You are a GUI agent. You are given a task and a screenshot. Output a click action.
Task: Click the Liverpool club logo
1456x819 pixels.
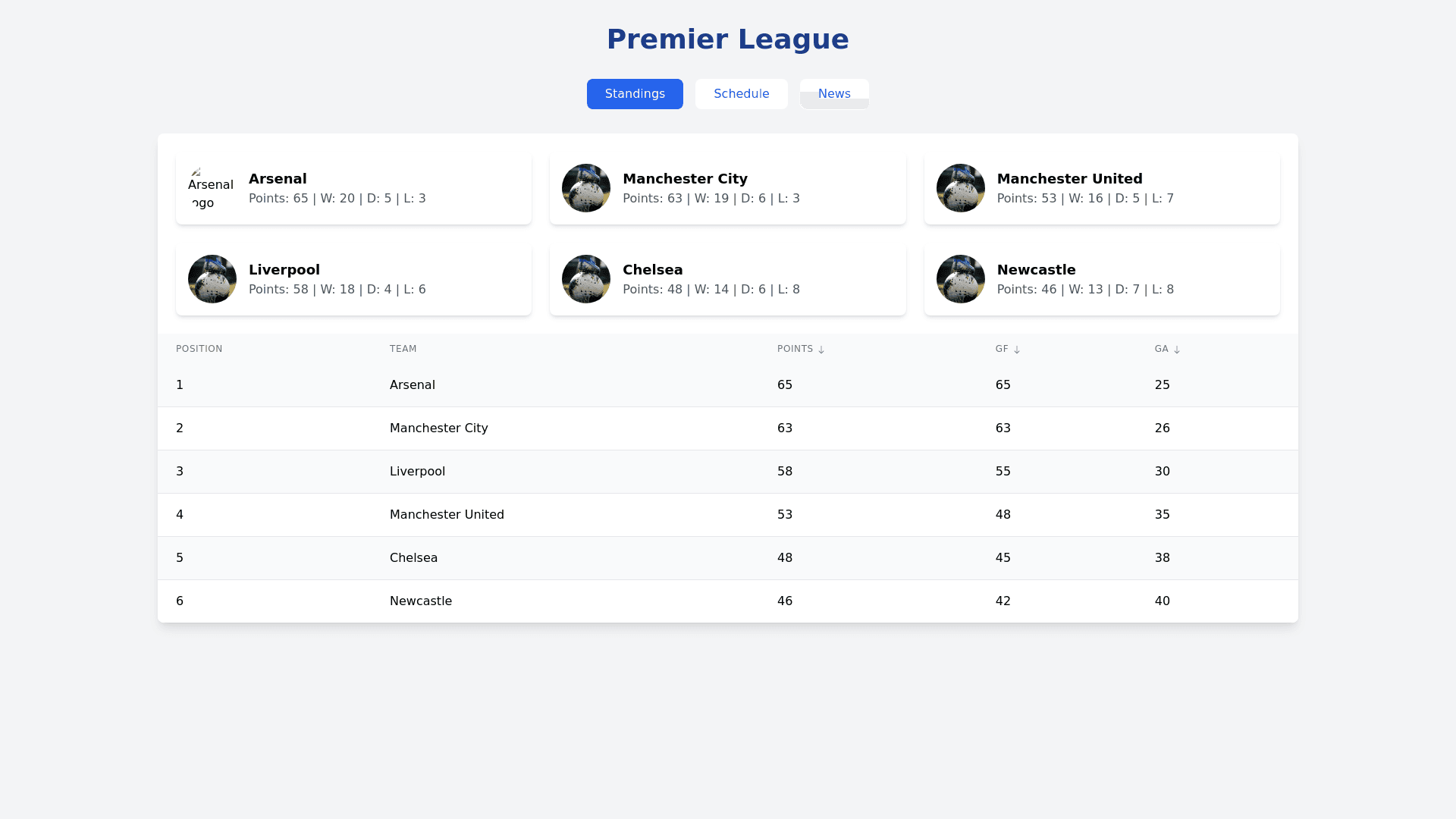[x=212, y=278]
